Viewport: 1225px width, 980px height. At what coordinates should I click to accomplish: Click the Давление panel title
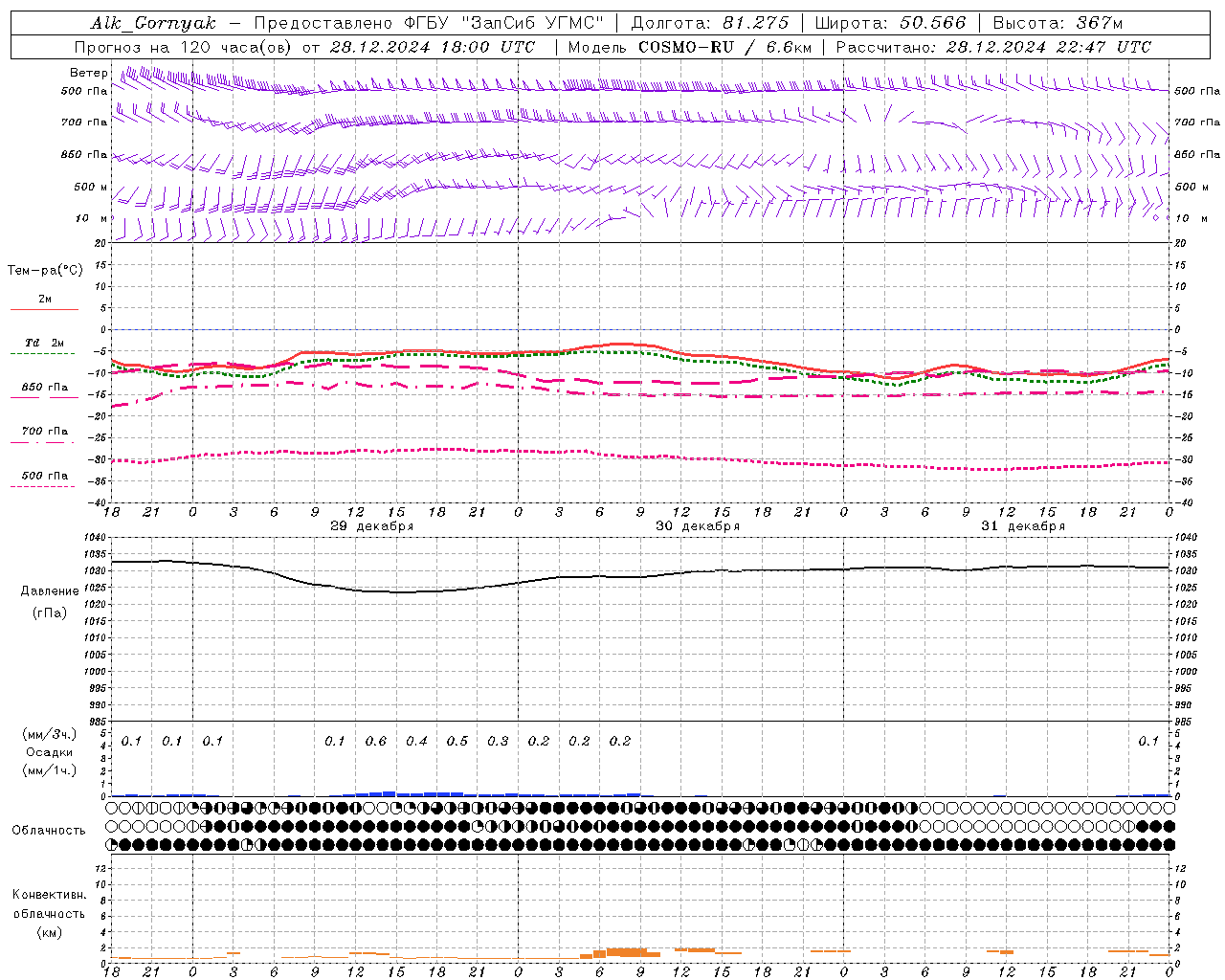[x=50, y=591]
